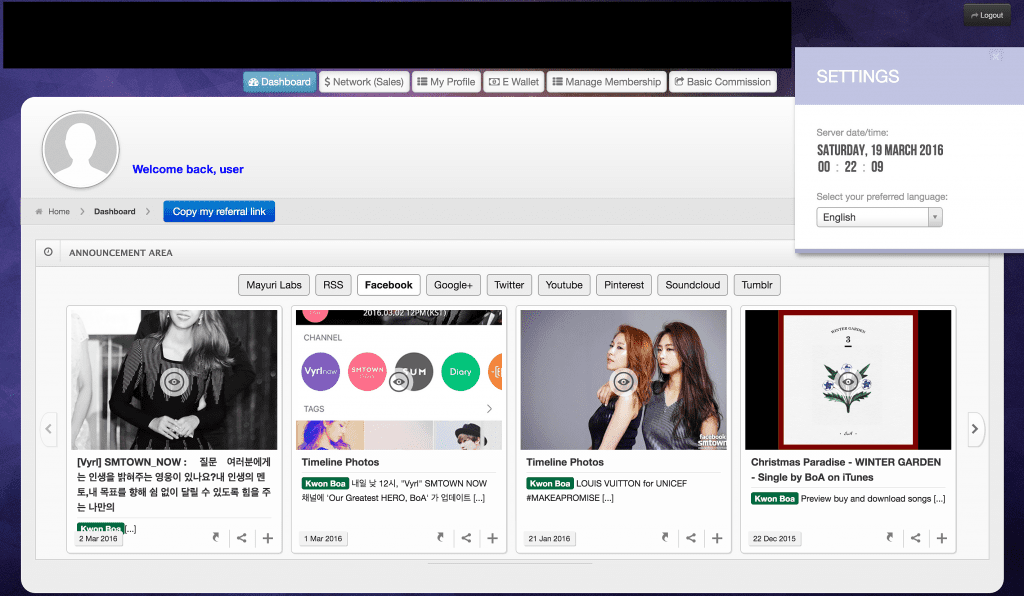
Task: Switch to the E Wallet tab
Action: click(x=514, y=82)
